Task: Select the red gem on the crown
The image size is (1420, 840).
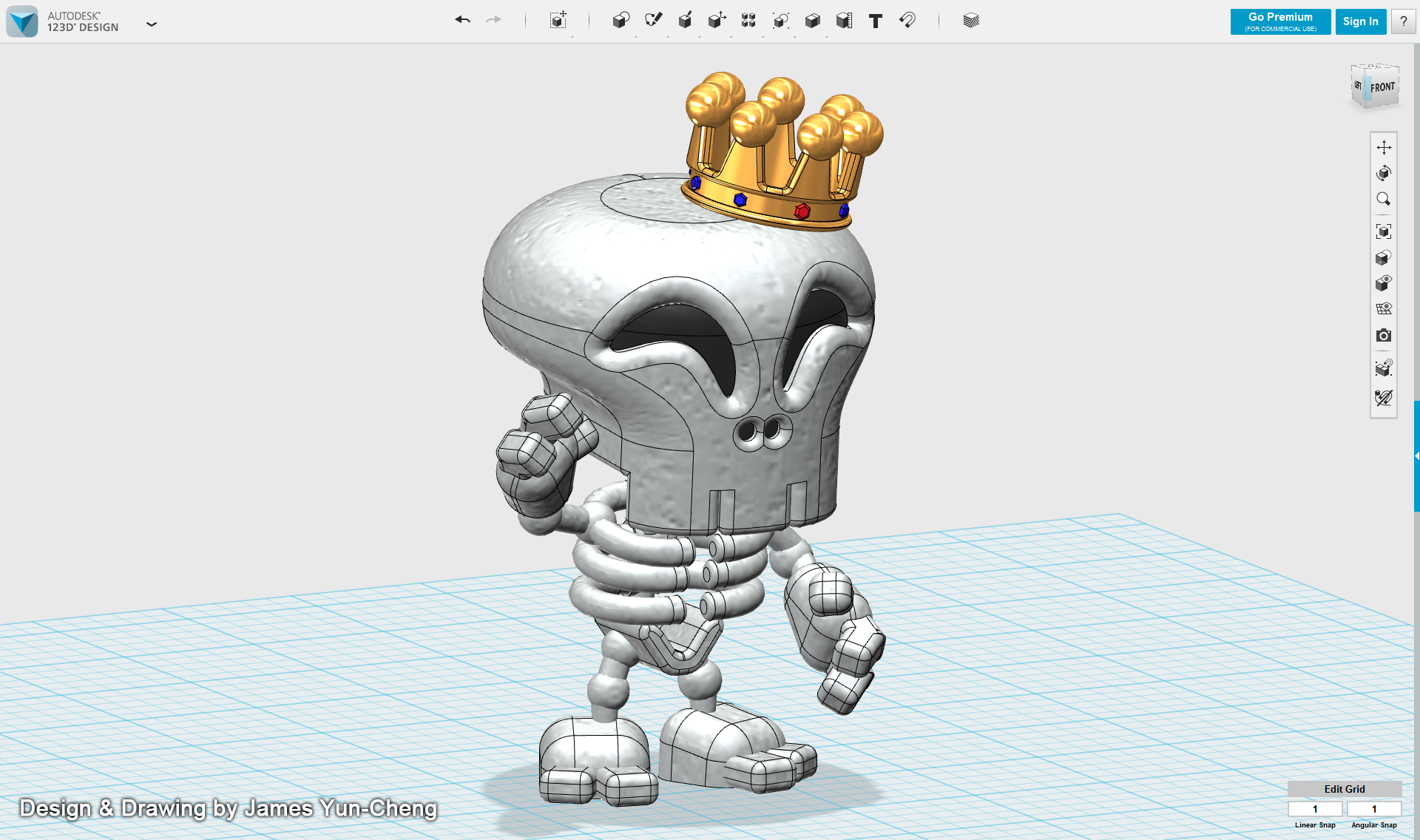Action: [x=802, y=211]
